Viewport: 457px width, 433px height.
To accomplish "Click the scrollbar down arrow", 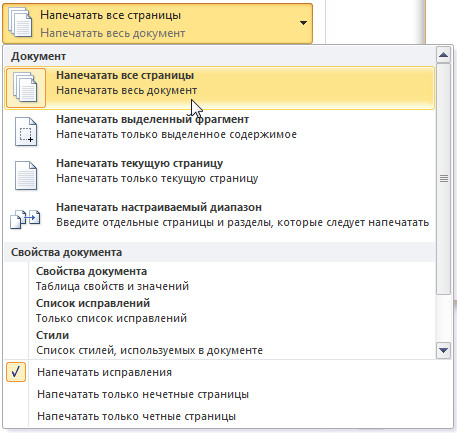I will point(443,351).
